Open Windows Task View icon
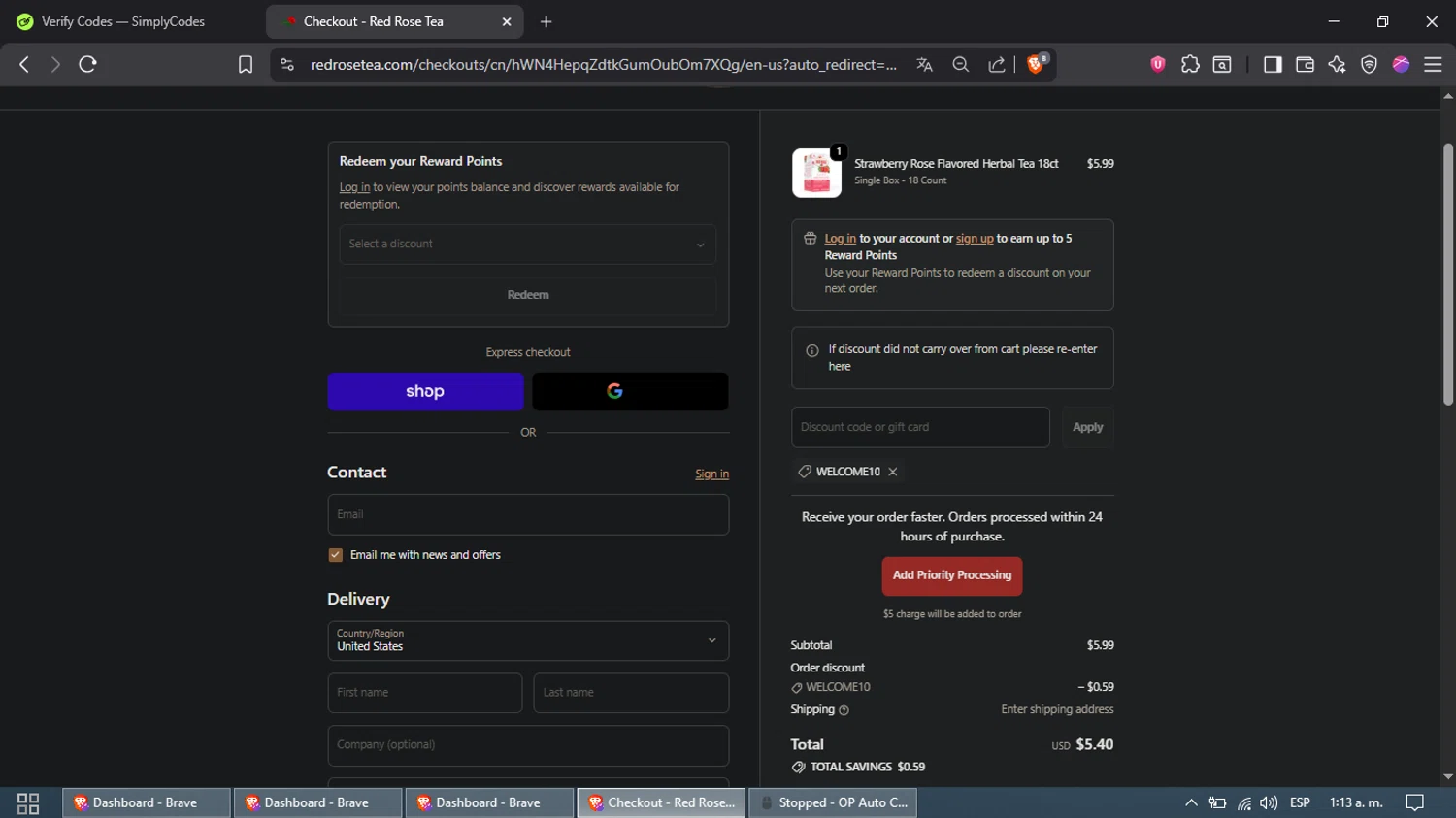This screenshot has width=1456, height=818. [28, 802]
